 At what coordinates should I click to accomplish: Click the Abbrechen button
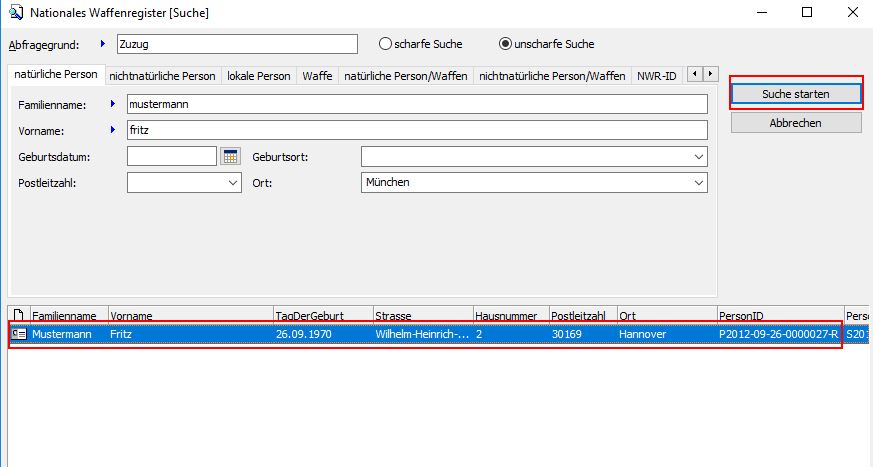click(796, 122)
